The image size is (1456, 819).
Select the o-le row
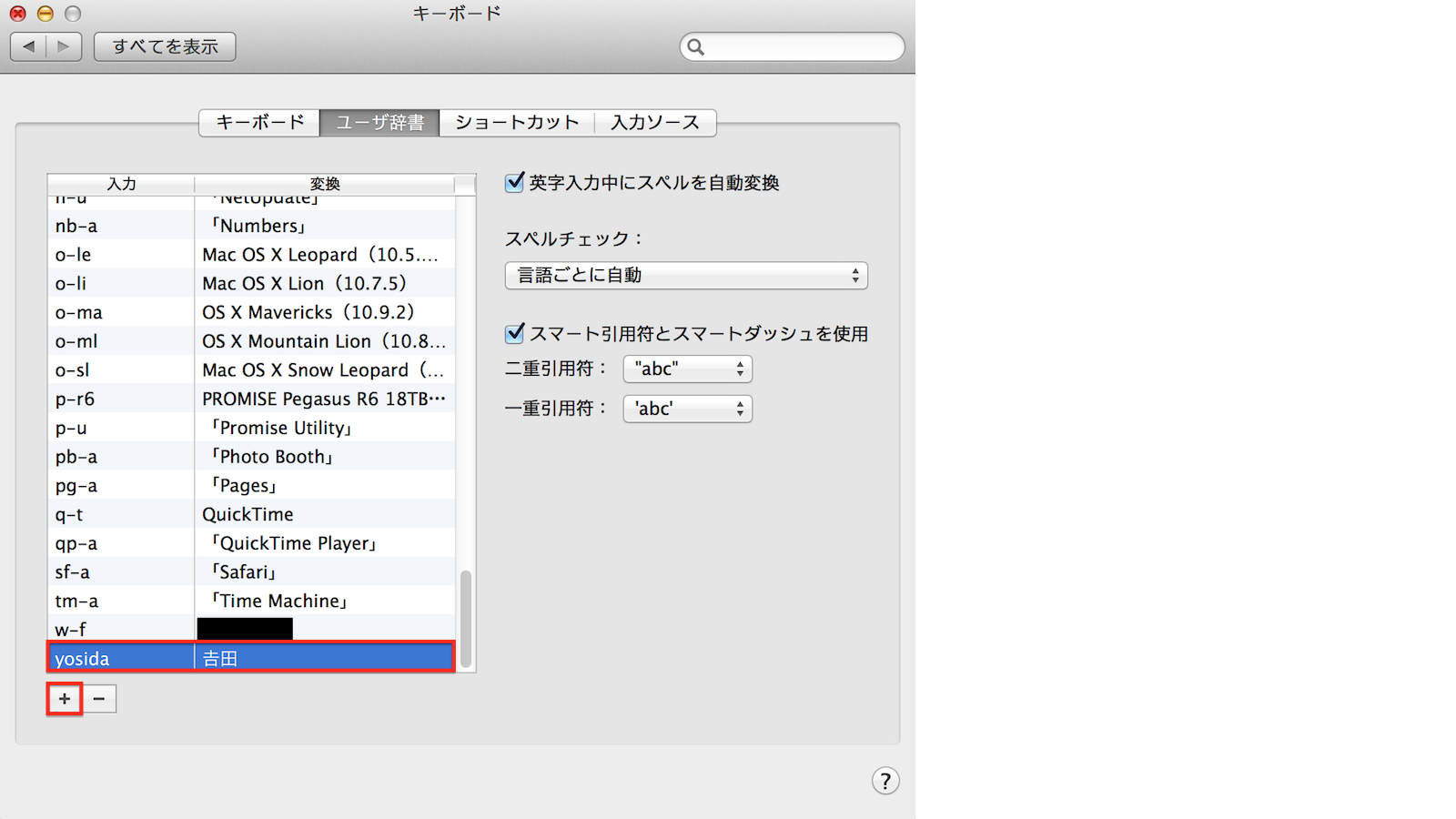pyautogui.click(x=251, y=255)
